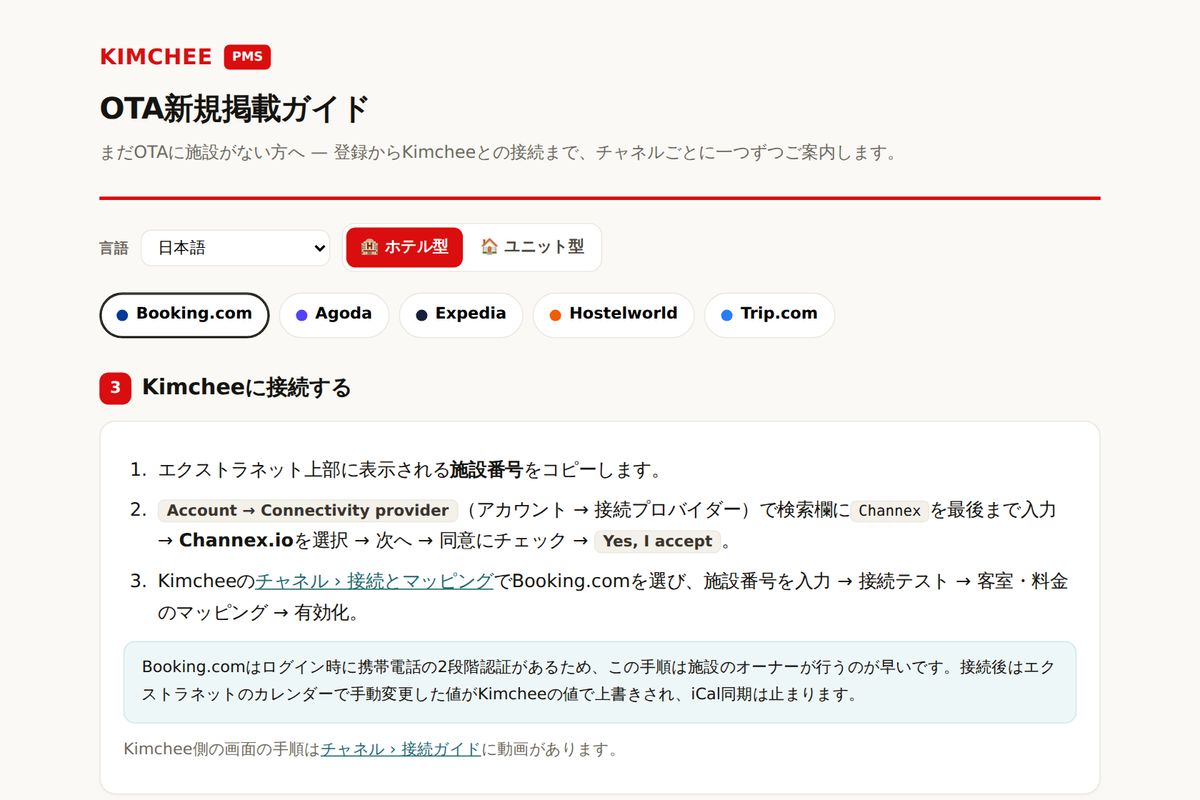Click the red step 3 badge
This screenshot has height=800, width=1200.
115,388
